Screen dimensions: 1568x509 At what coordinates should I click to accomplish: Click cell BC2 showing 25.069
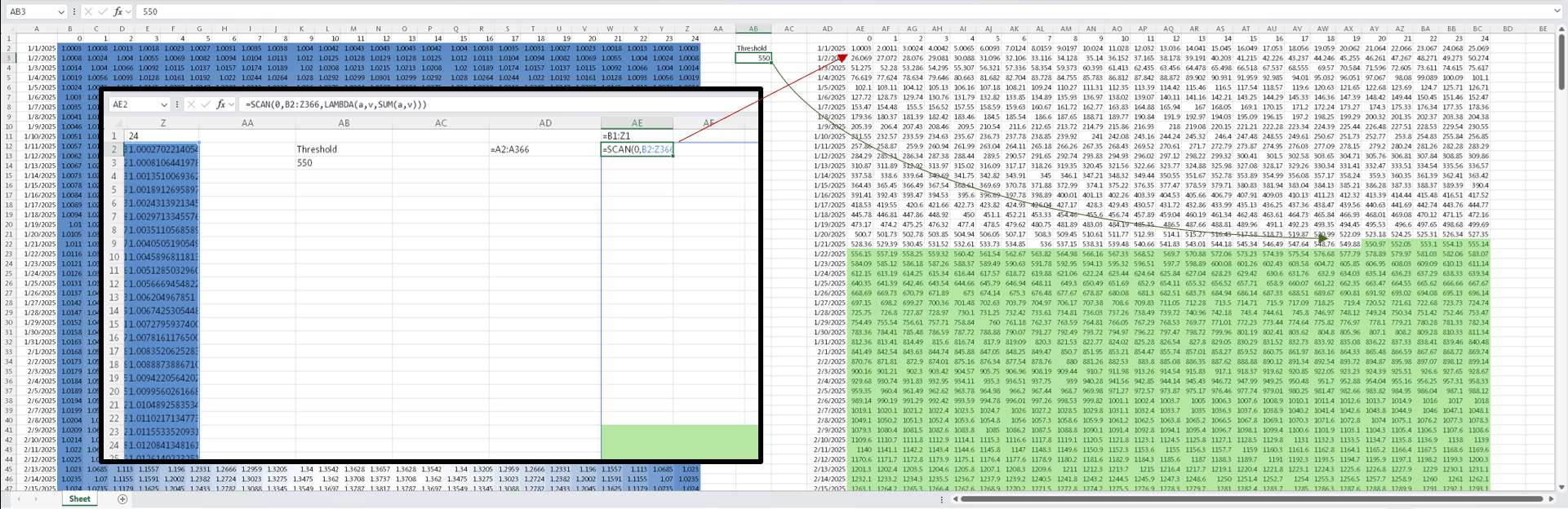pos(1477,48)
